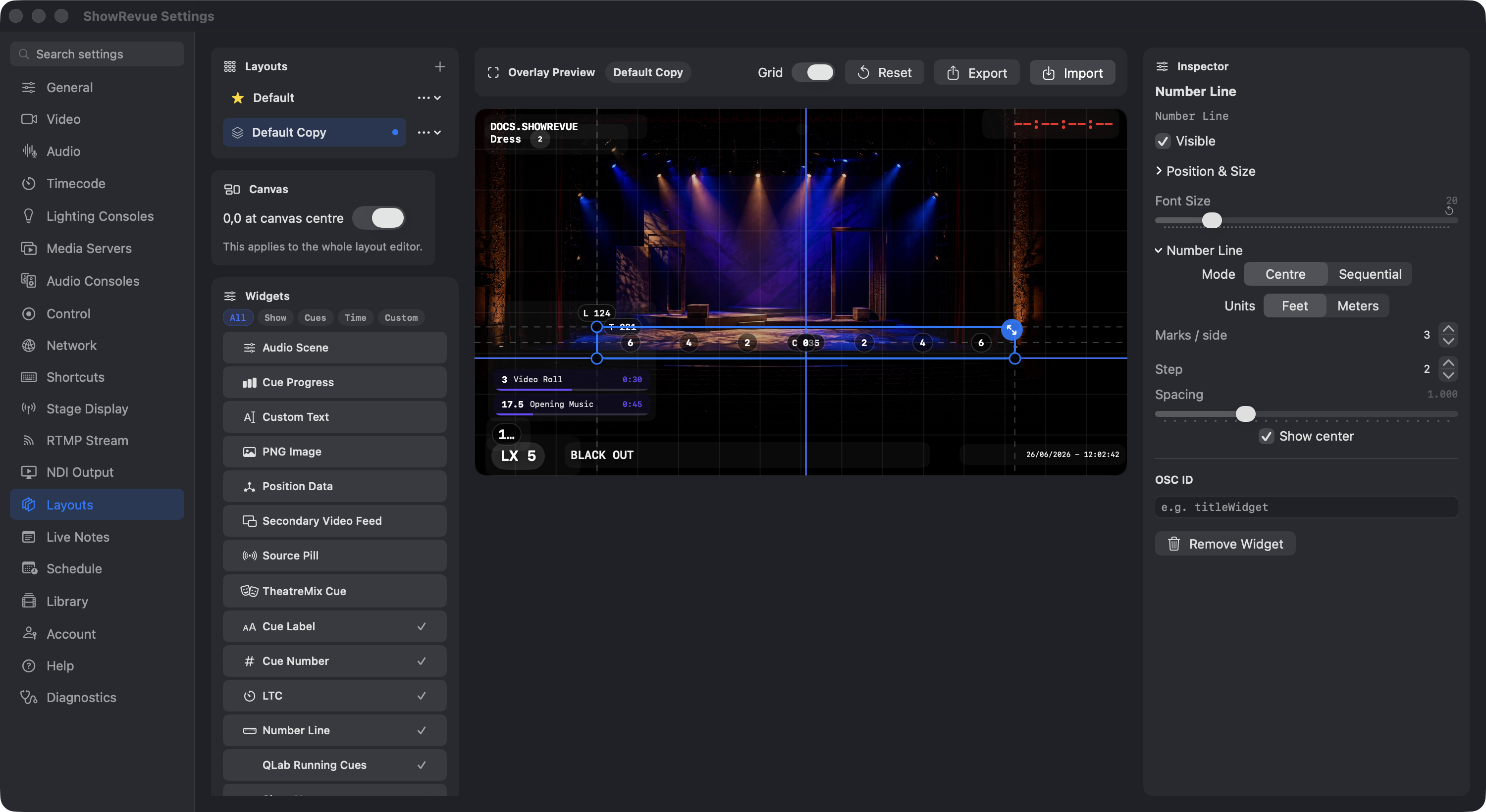Select Meters units
The image size is (1486, 812).
[x=1357, y=306]
